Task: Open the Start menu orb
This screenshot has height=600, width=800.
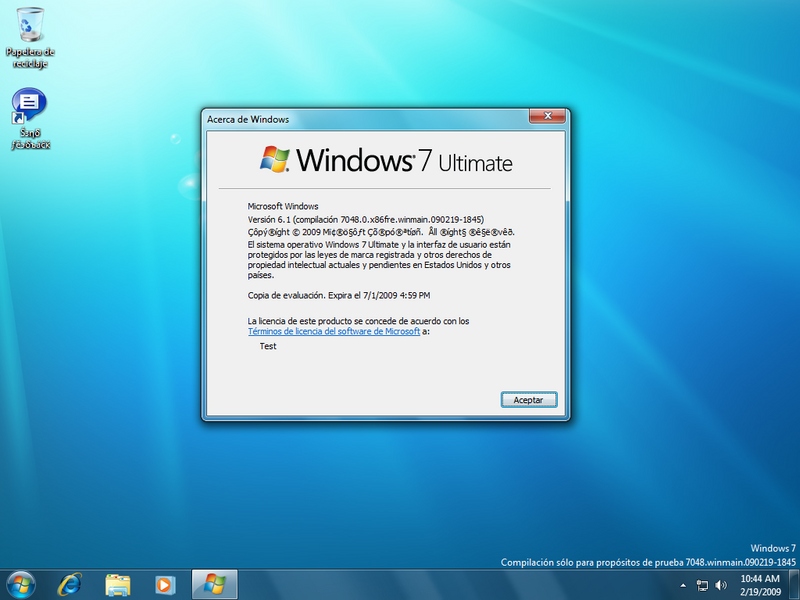Action: coord(21,585)
